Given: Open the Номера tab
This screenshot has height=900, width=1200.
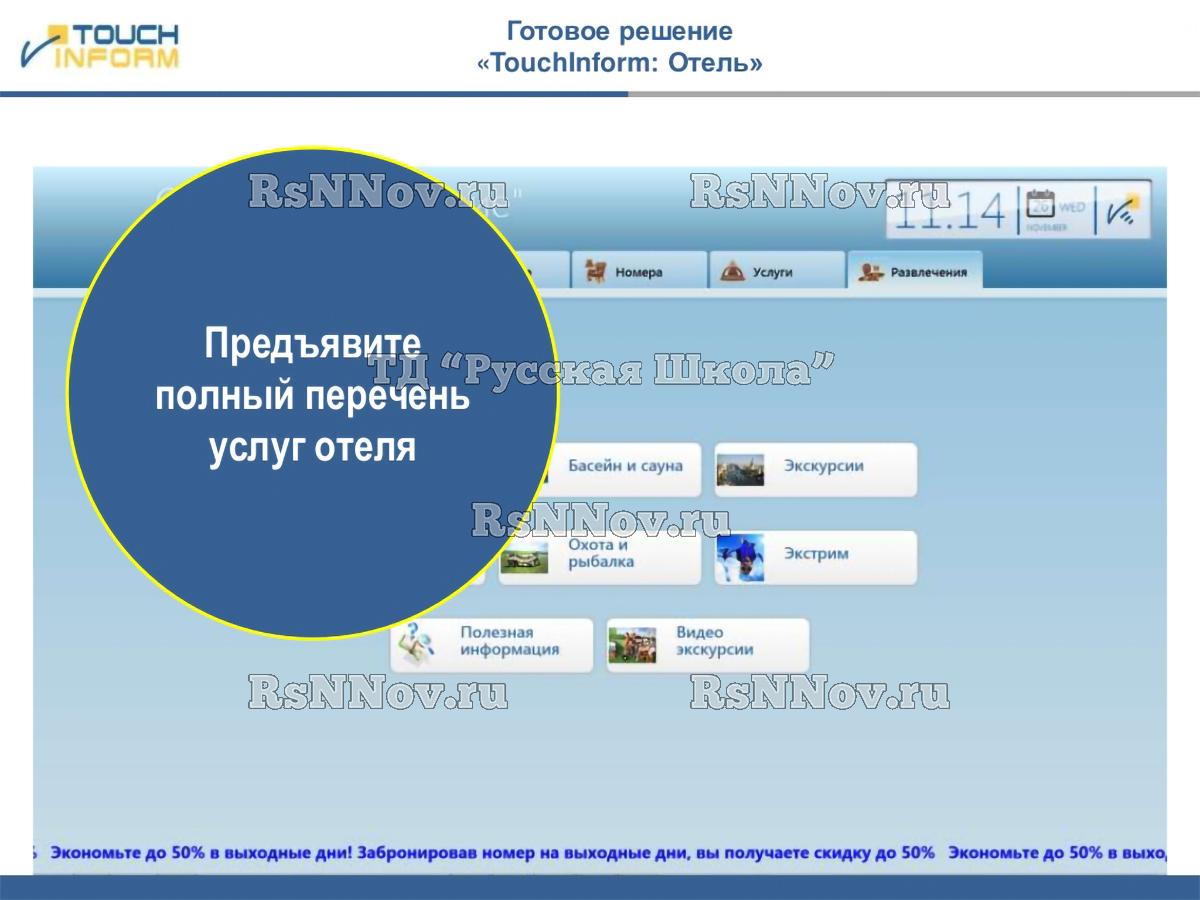Looking at the screenshot, I should pos(638,271).
